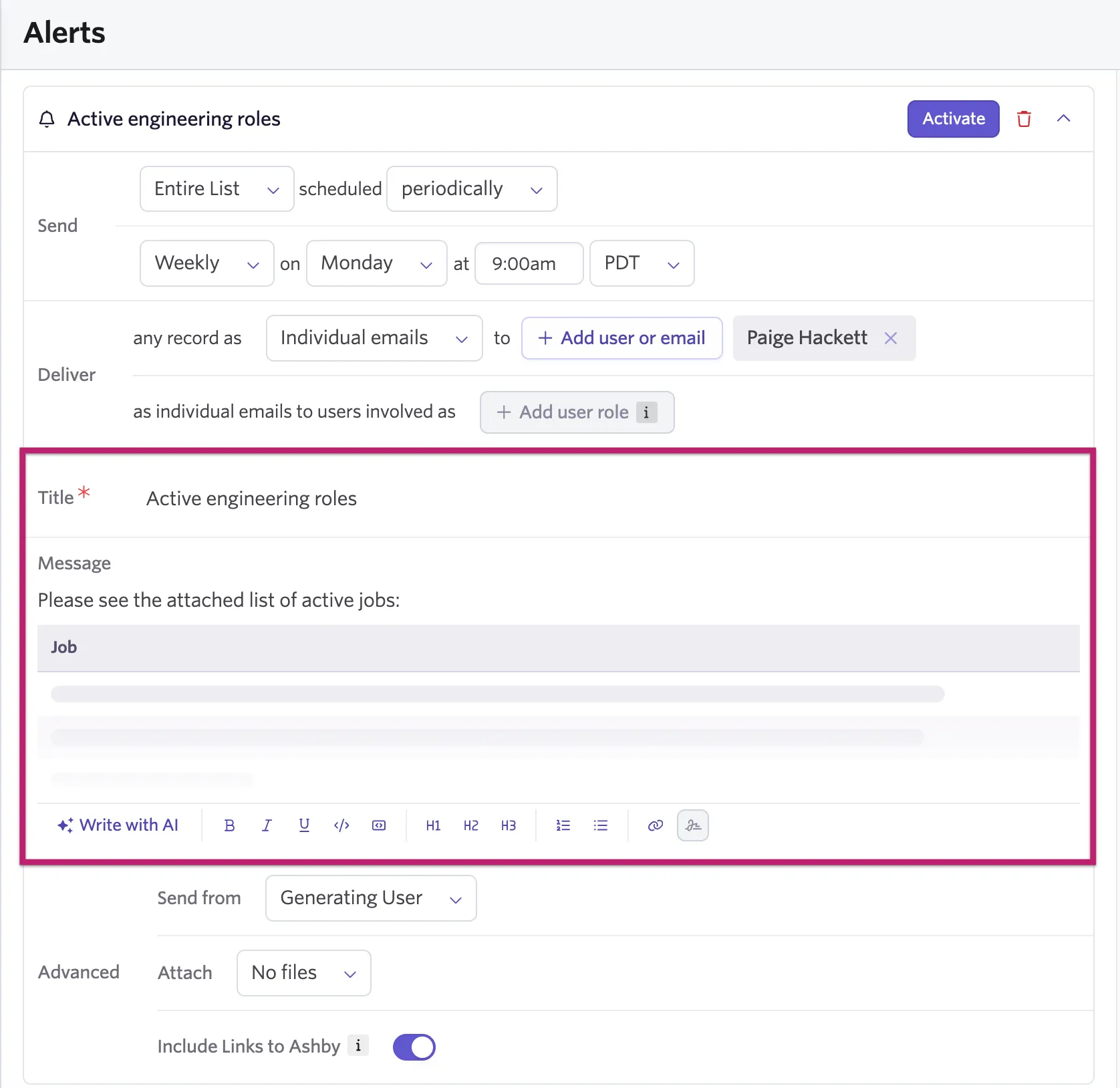The height and width of the screenshot is (1088, 1120).
Task: Open the Generating User send-from dropdown
Action: click(371, 898)
